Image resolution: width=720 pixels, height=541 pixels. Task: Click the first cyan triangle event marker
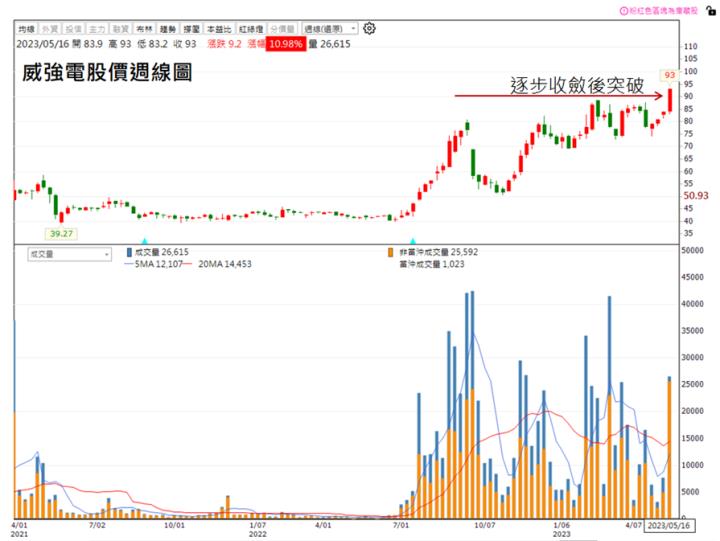pyautogui.click(x=145, y=241)
